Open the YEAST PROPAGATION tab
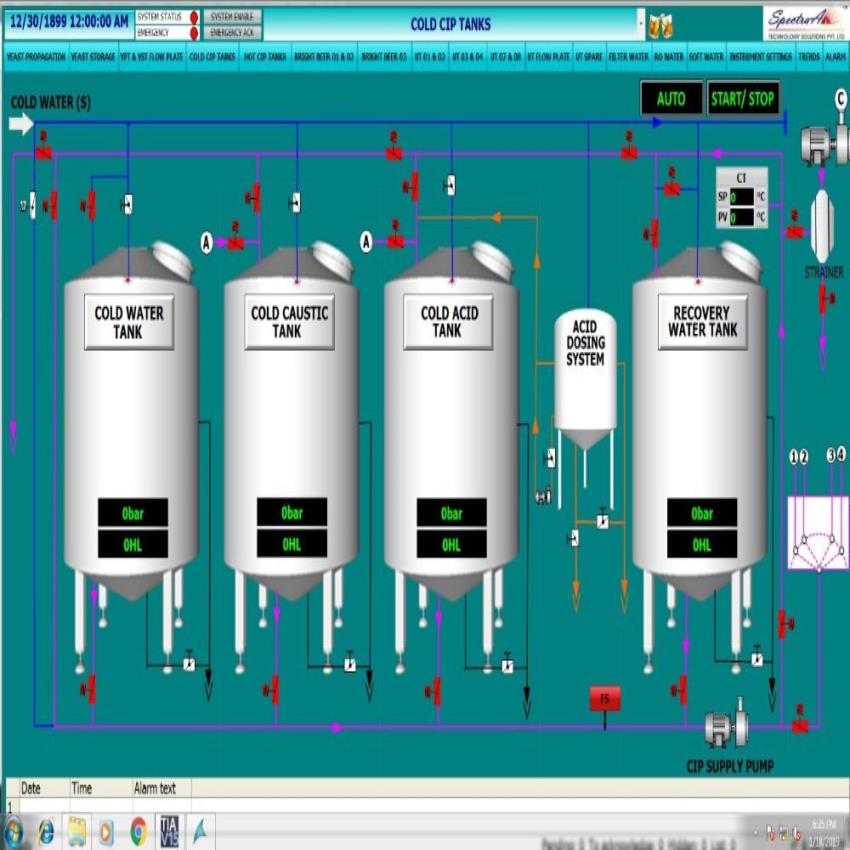The height and width of the screenshot is (850, 850). (35, 57)
